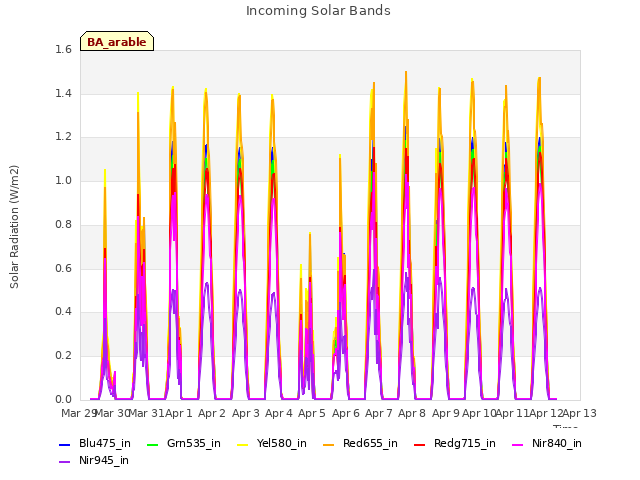This screenshot has width=640, height=480.
Task: Click the Apr 4 date tick label
Action: coord(279,413)
